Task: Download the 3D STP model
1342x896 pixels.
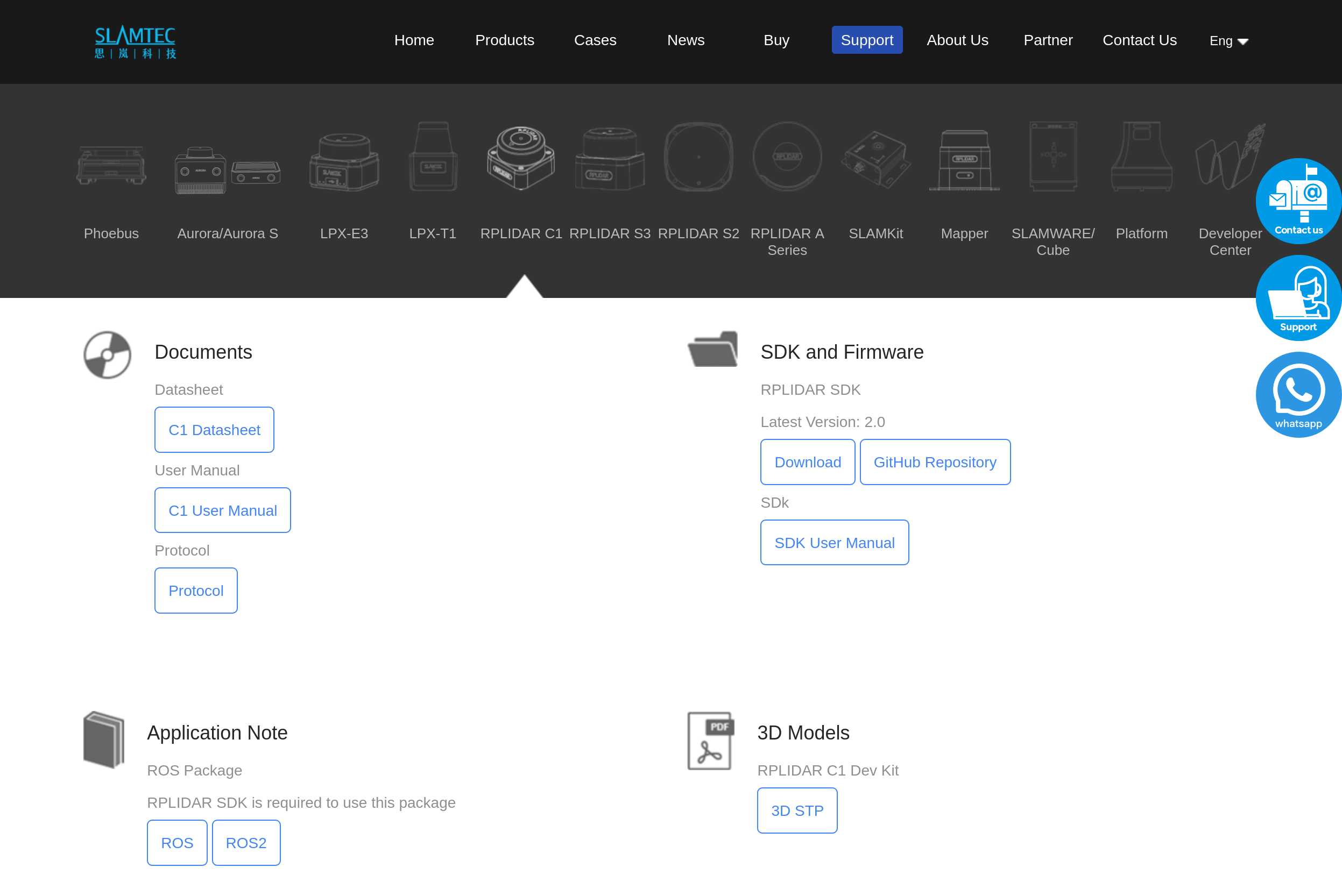Action: (x=797, y=810)
